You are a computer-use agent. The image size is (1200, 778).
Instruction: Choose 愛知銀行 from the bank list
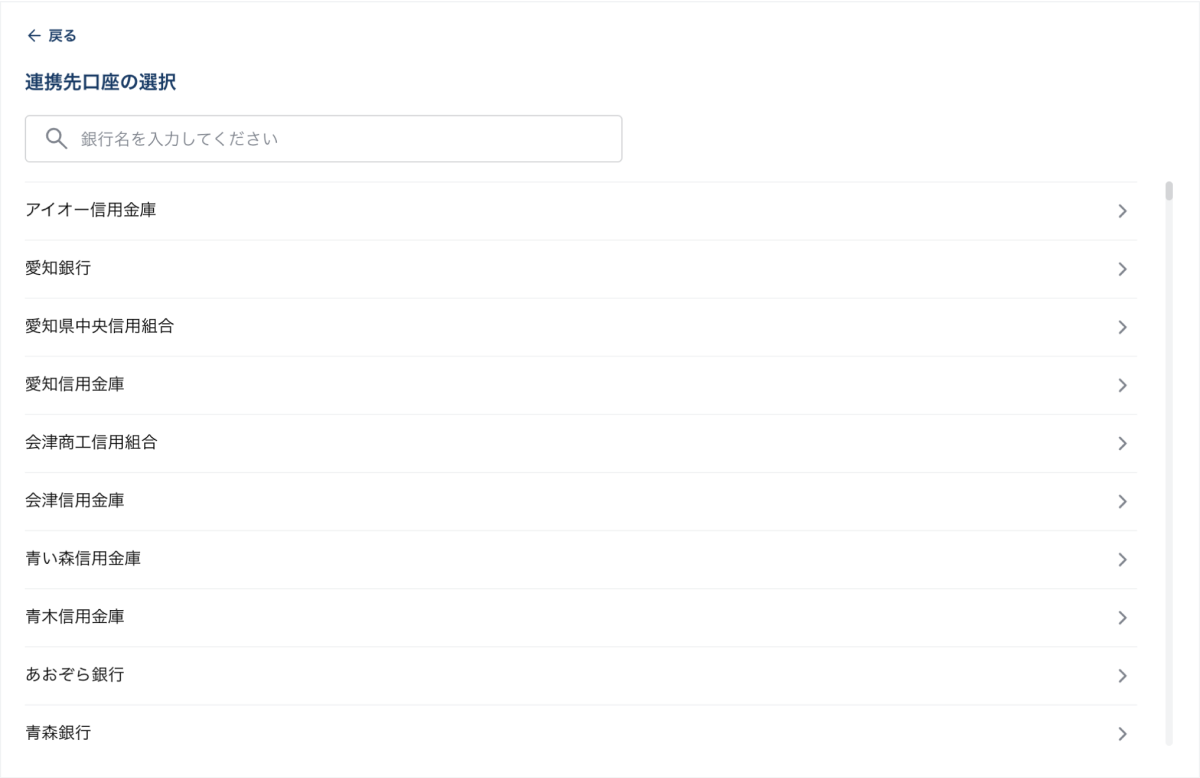[x=58, y=269]
